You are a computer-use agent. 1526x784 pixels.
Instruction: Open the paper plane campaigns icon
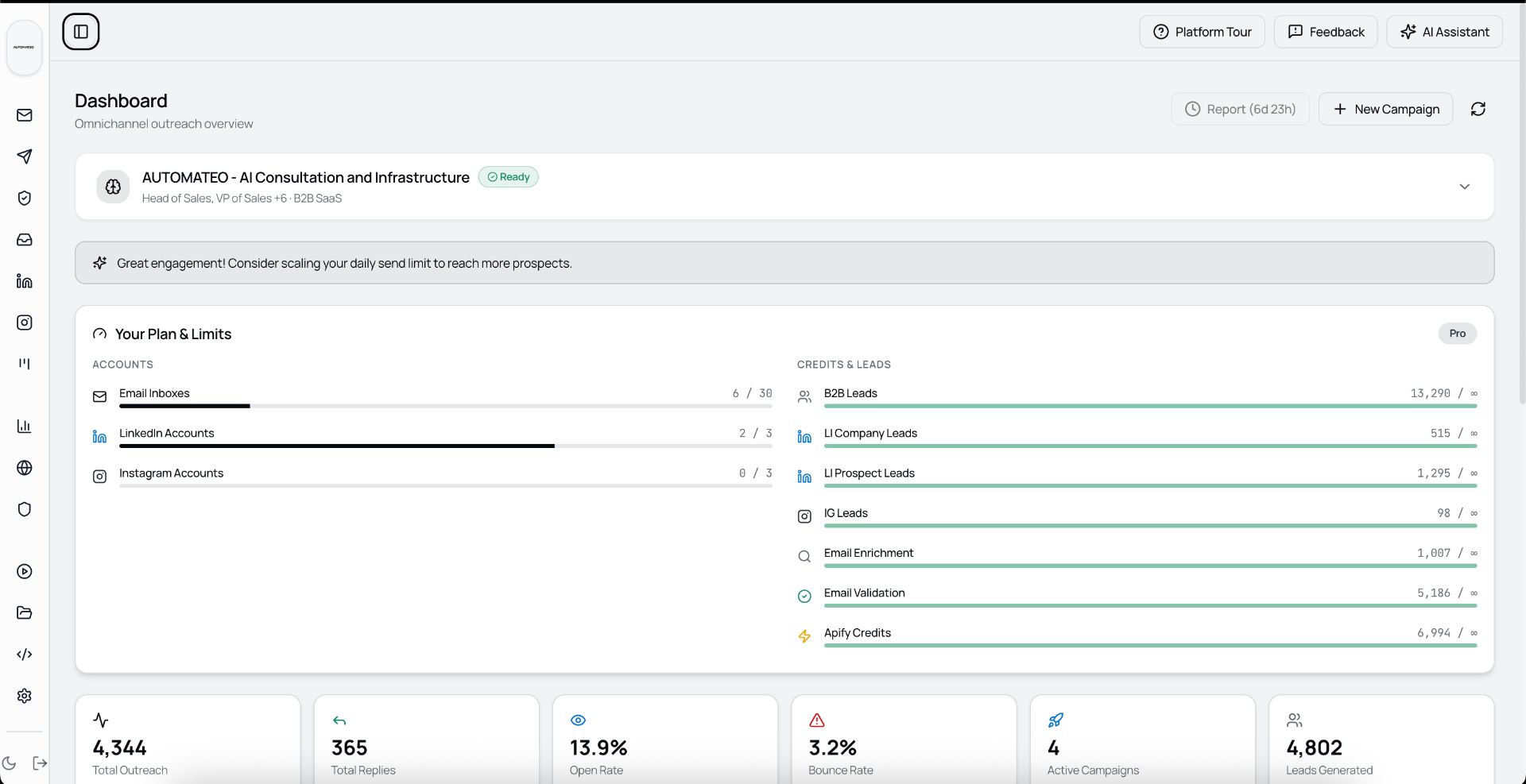click(x=25, y=156)
